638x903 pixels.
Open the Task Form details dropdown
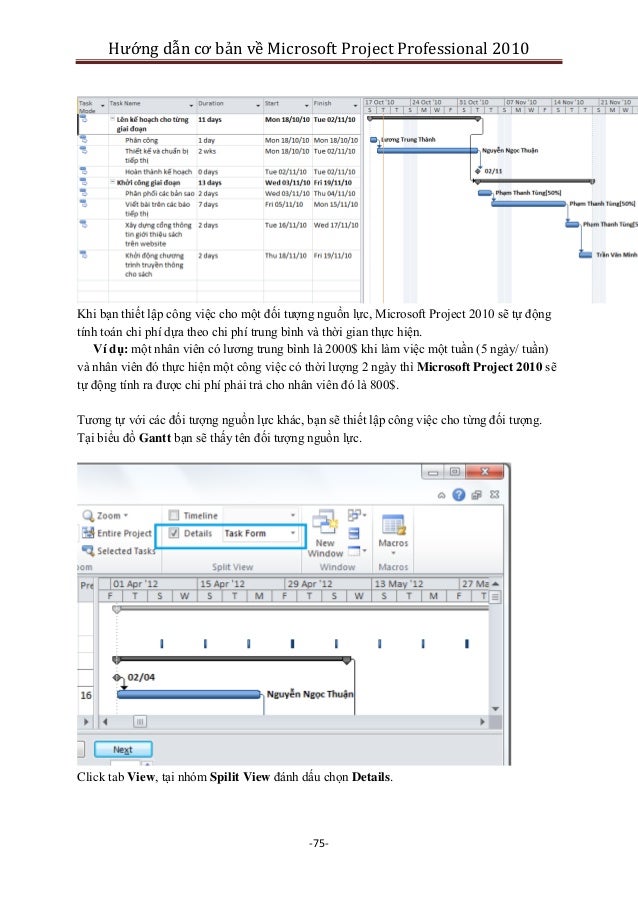(293, 533)
